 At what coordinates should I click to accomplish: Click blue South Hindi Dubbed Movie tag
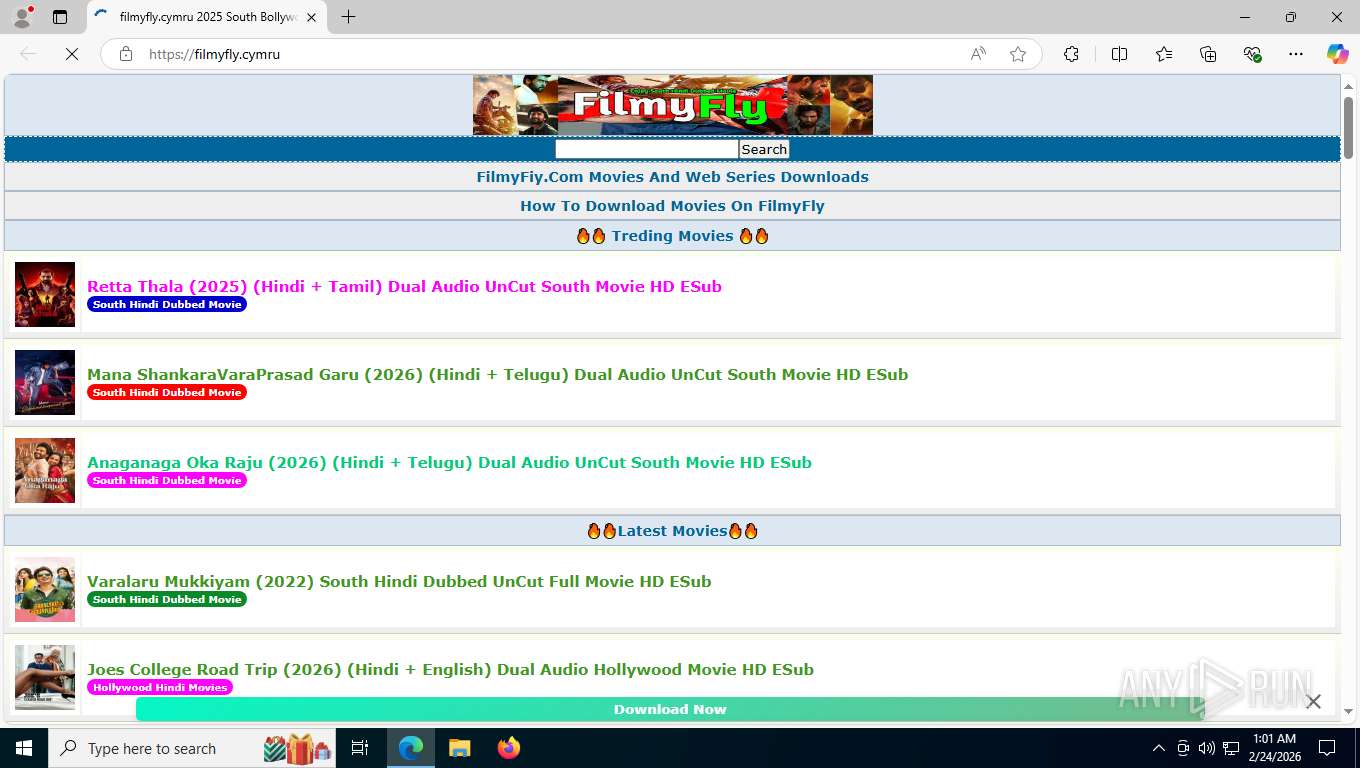coord(167,304)
